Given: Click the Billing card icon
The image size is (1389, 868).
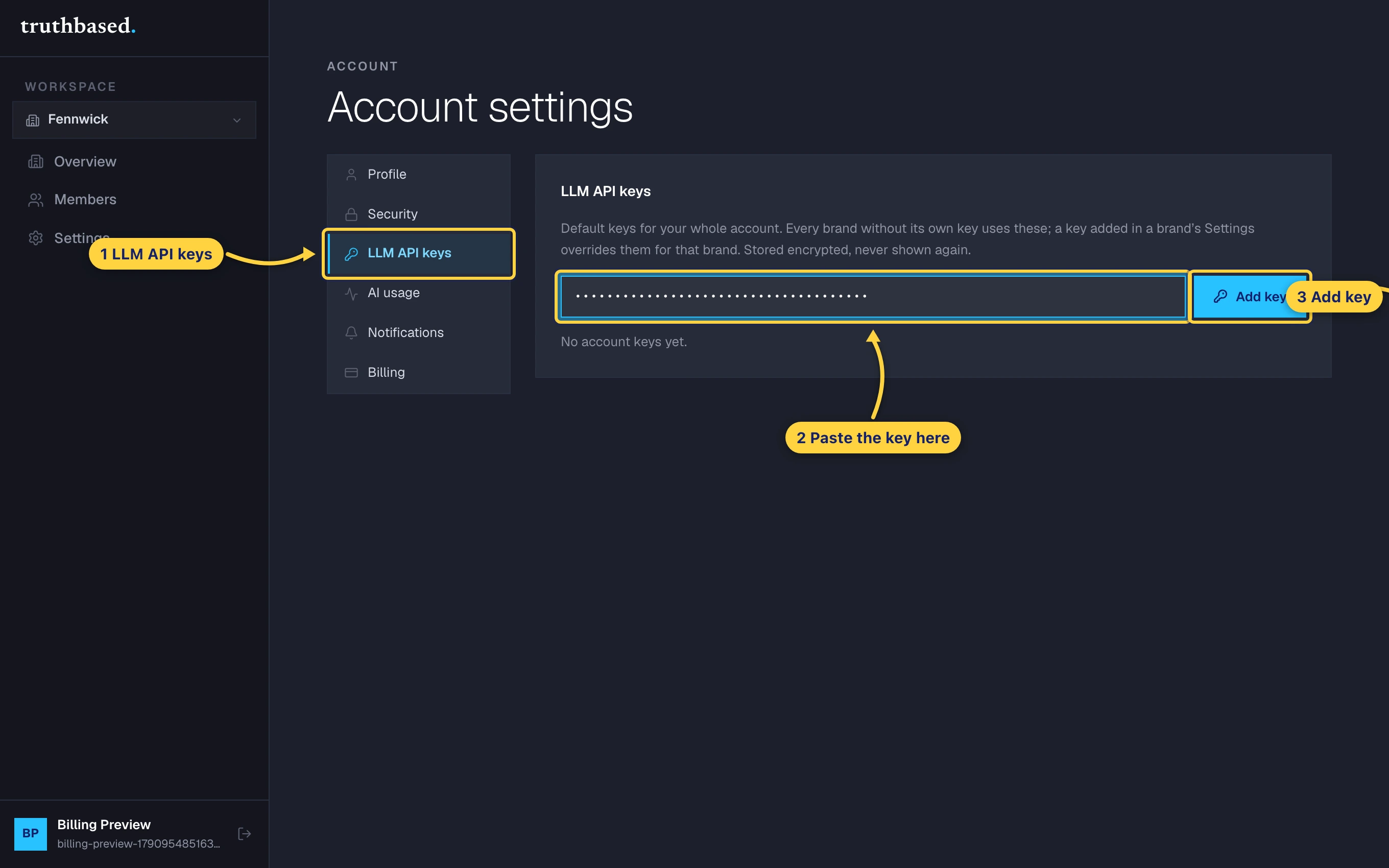Looking at the screenshot, I should click(x=351, y=373).
